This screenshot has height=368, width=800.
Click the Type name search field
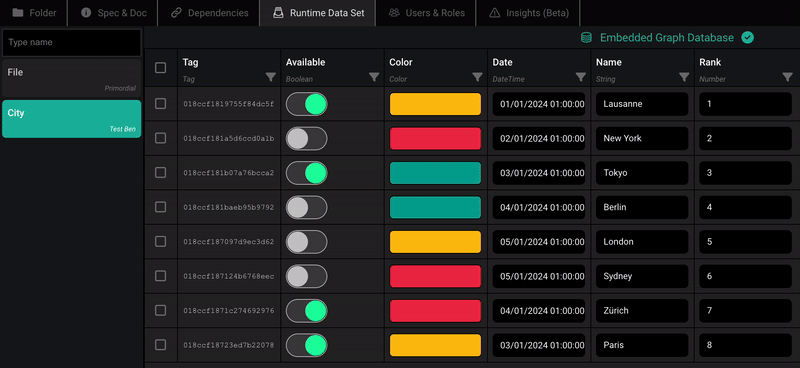71,42
